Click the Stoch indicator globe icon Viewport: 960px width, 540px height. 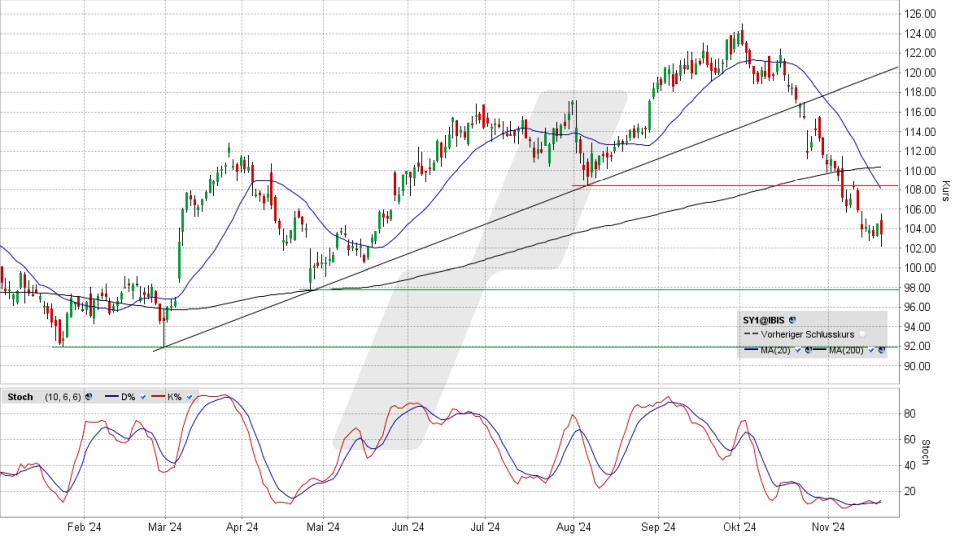click(x=88, y=397)
